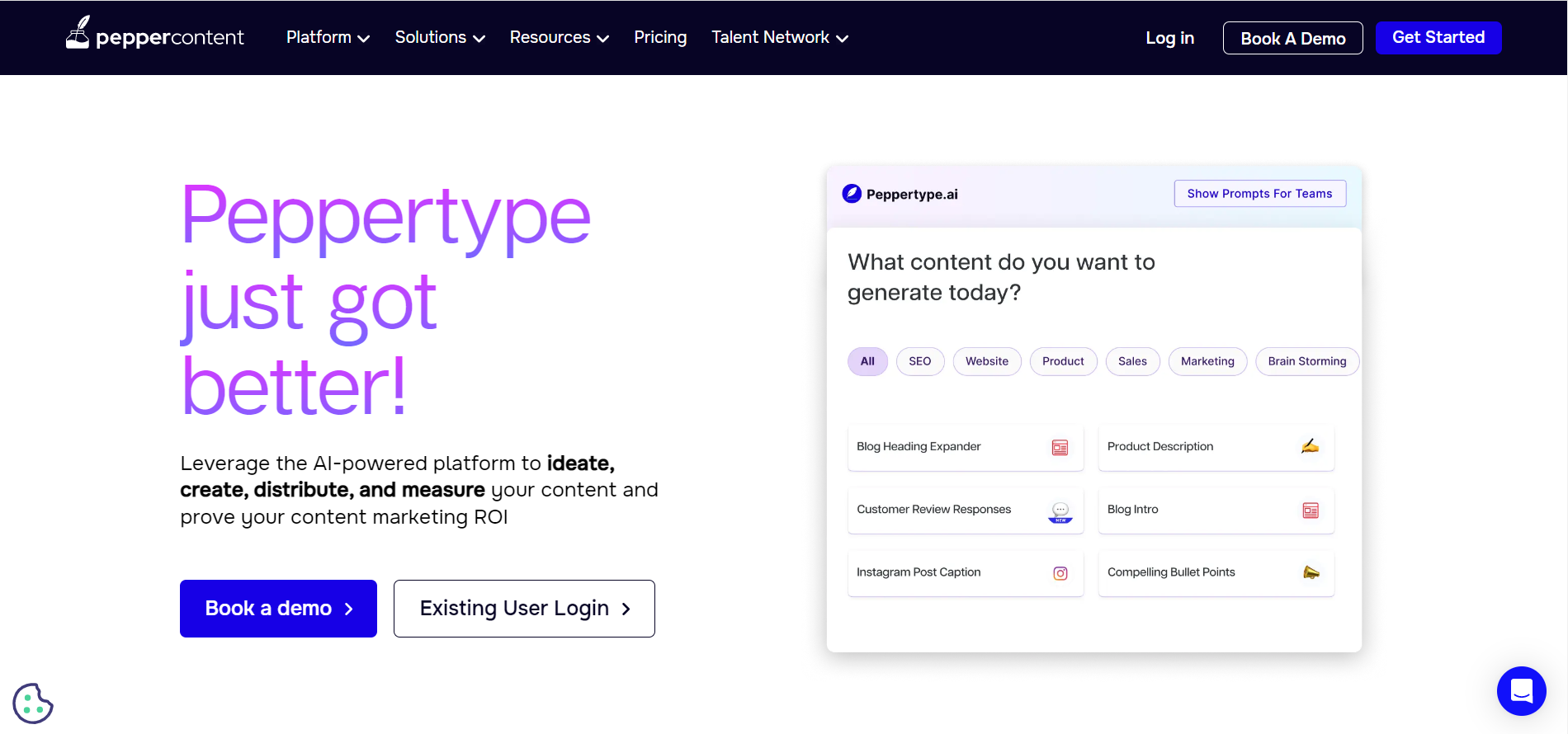Open the chat messenger bubble
Image resolution: width=1568 pixels, height=734 pixels.
[1522, 691]
